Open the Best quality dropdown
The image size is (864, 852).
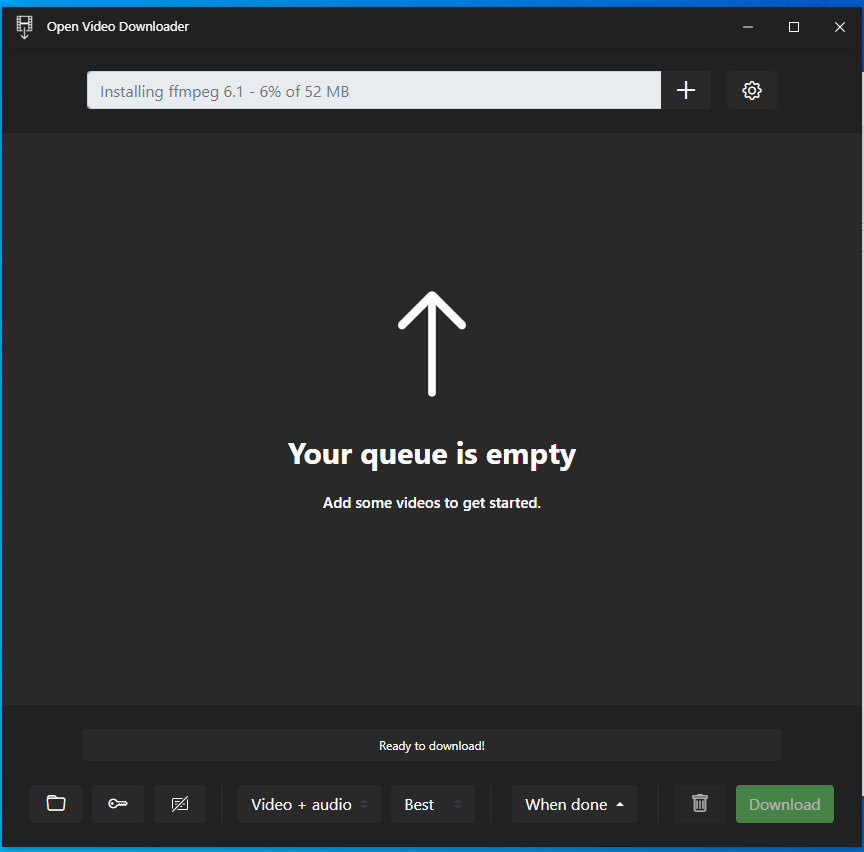coord(425,804)
